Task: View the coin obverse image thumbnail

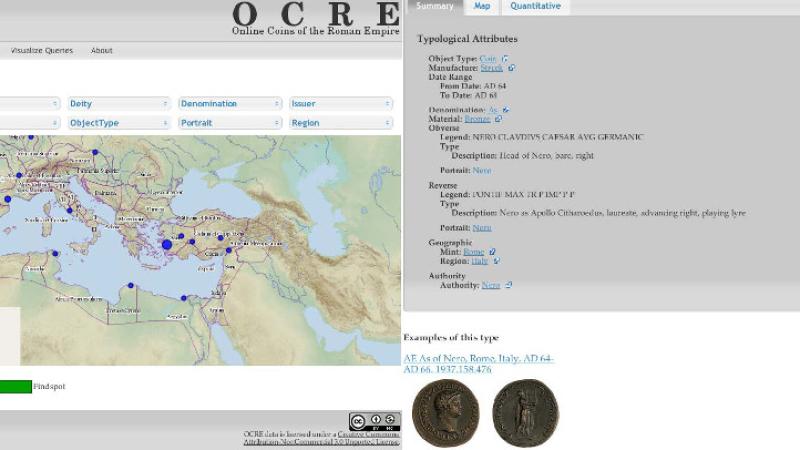Action: tap(445, 413)
